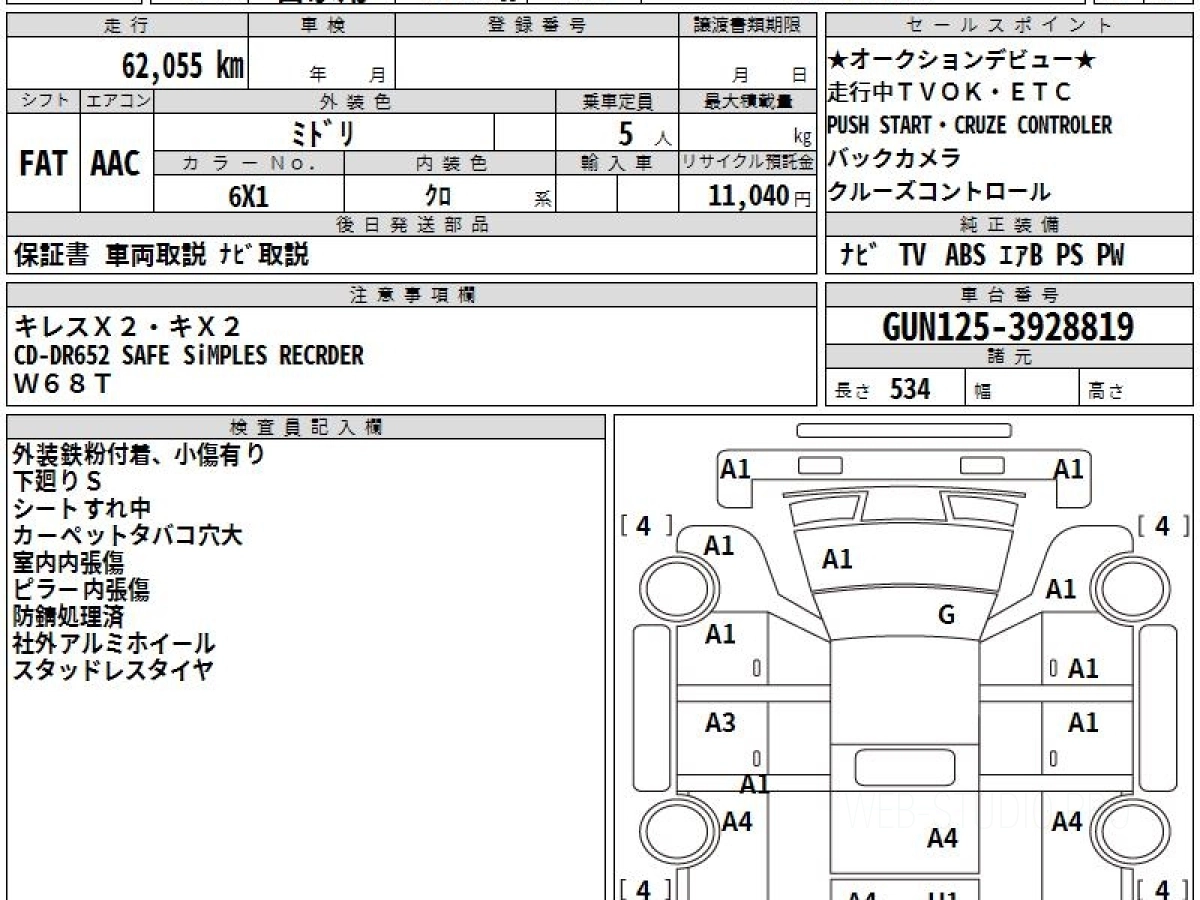Click the 内装色 header
This screenshot has height=900, width=1200.
[450, 163]
